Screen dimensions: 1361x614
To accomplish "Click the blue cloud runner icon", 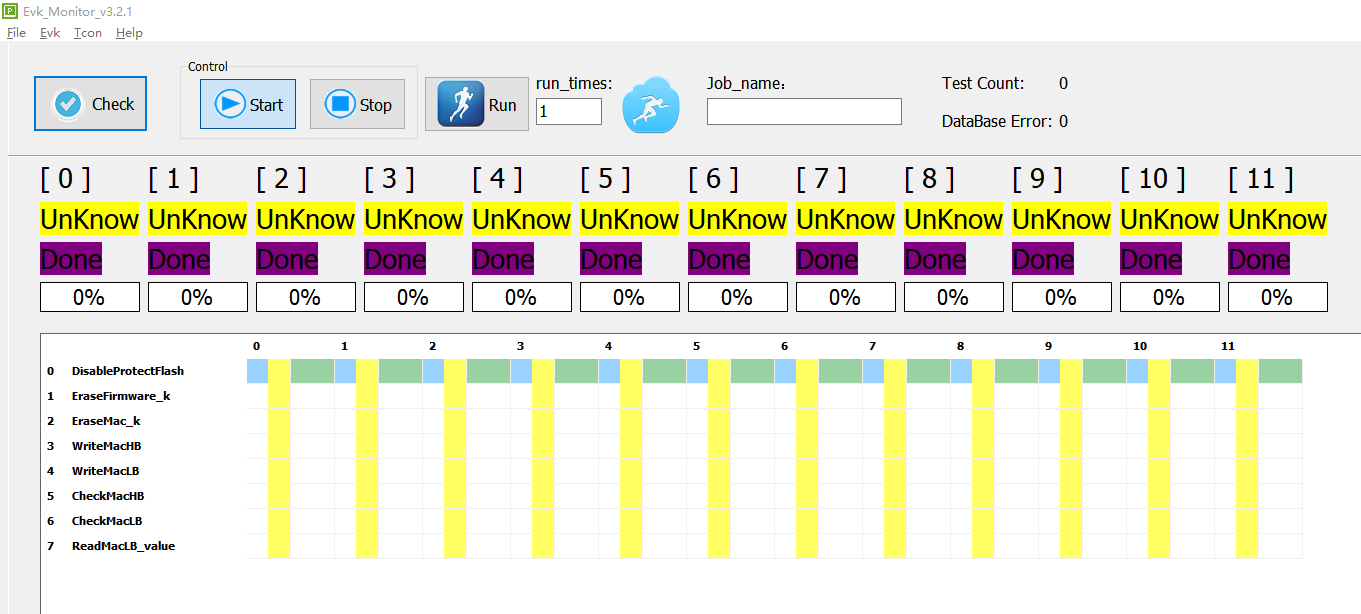I will coord(651,105).
